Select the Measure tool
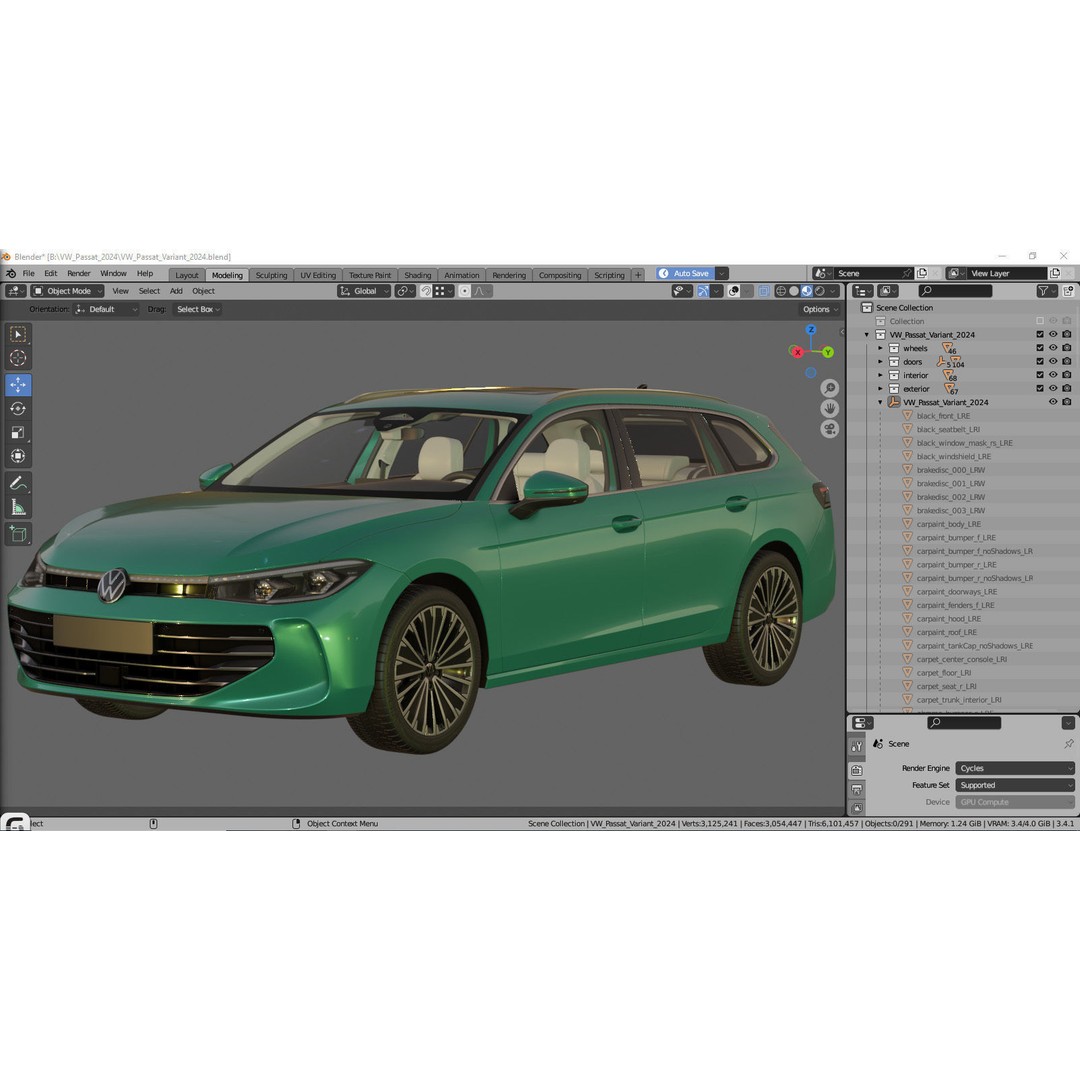The width and height of the screenshot is (1080, 1080). pyautogui.click(x=18, y=508)
